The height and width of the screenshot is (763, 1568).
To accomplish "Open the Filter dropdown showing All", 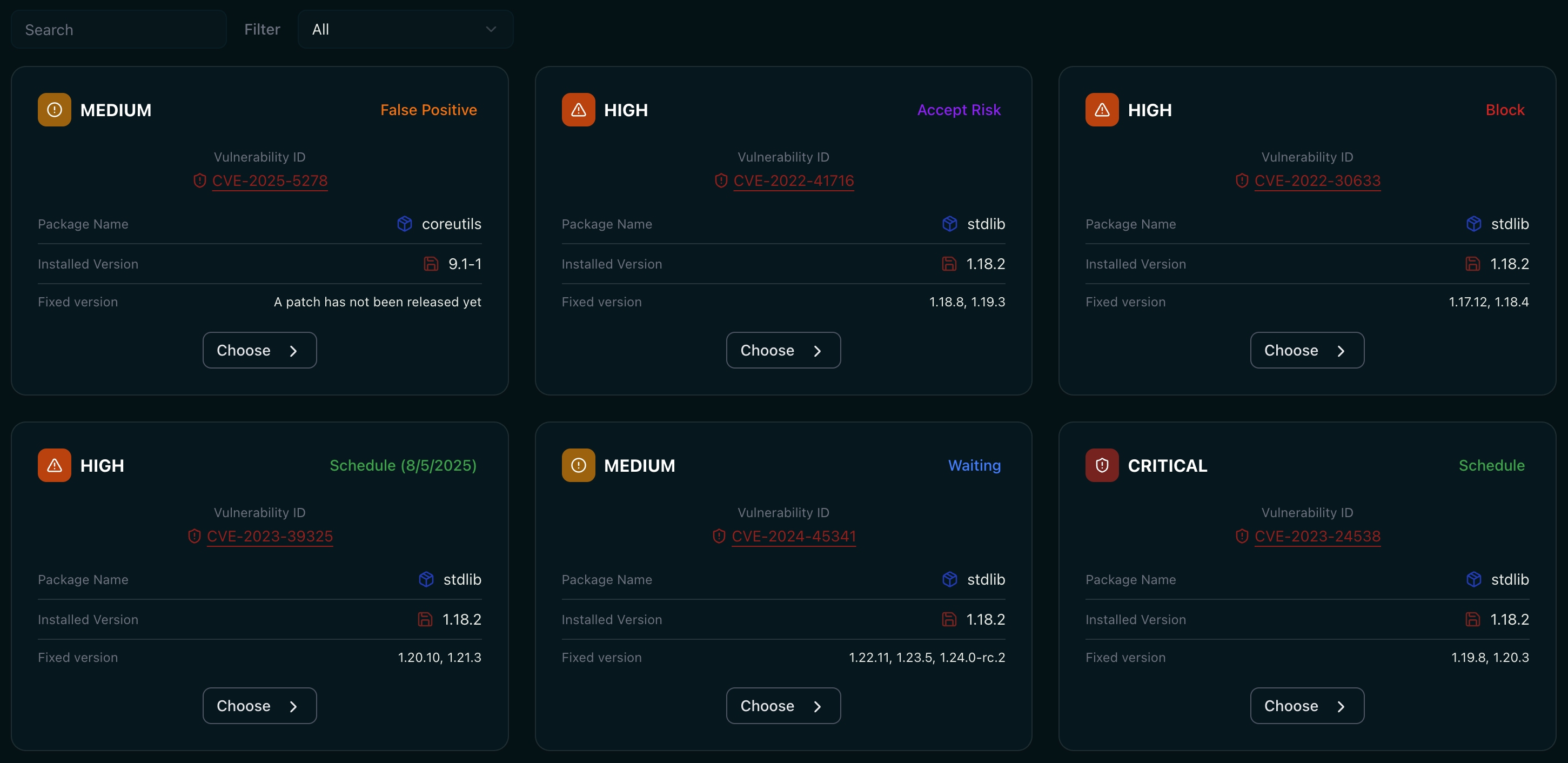I will [x=405, y=29].
